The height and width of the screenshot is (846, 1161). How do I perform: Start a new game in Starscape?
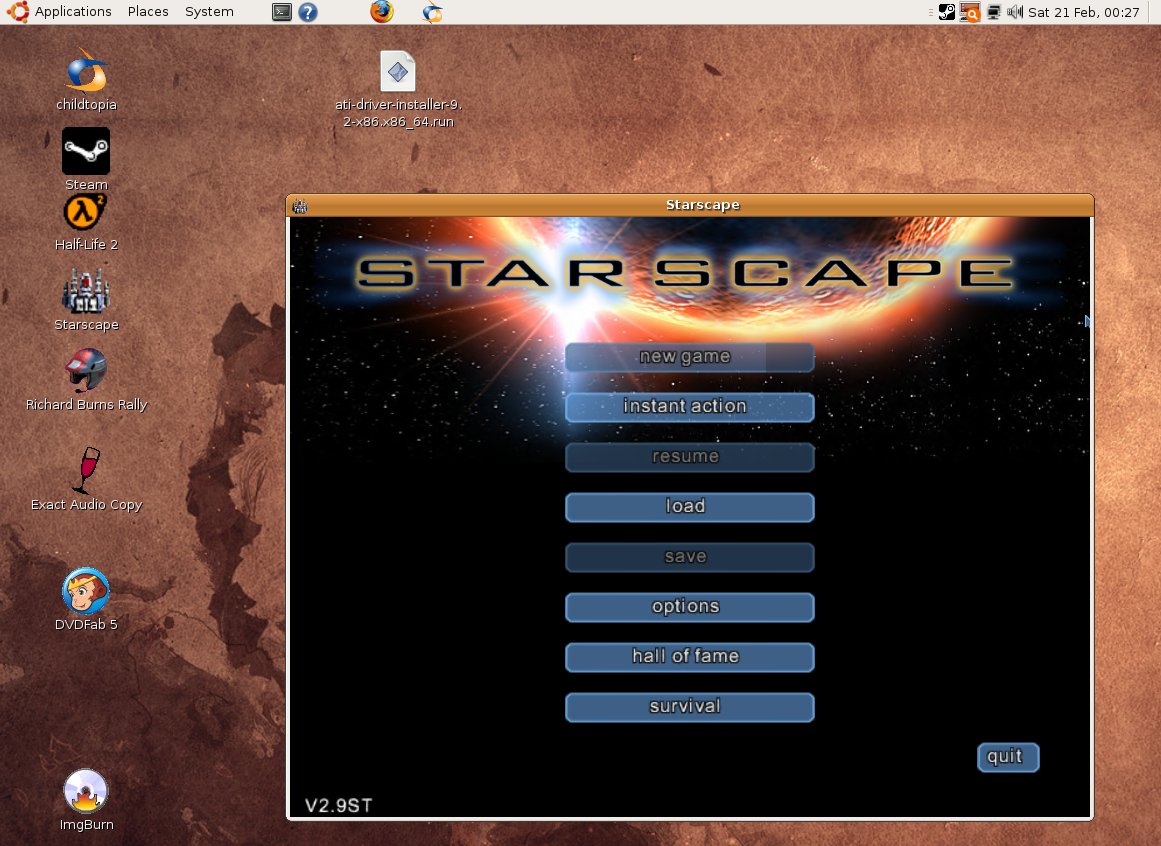(689, 357)
